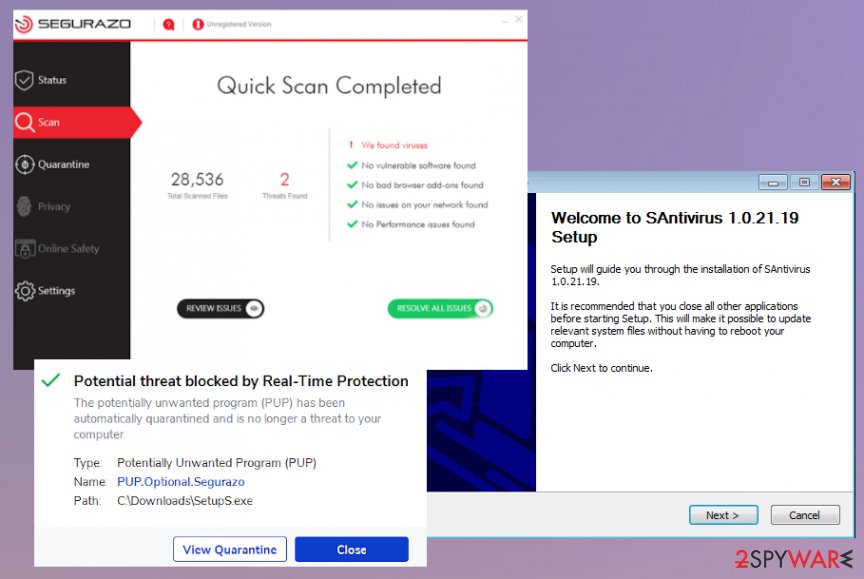
Task: Maximize the SAntivirus Setup window
Action: (x=804, y=182)
